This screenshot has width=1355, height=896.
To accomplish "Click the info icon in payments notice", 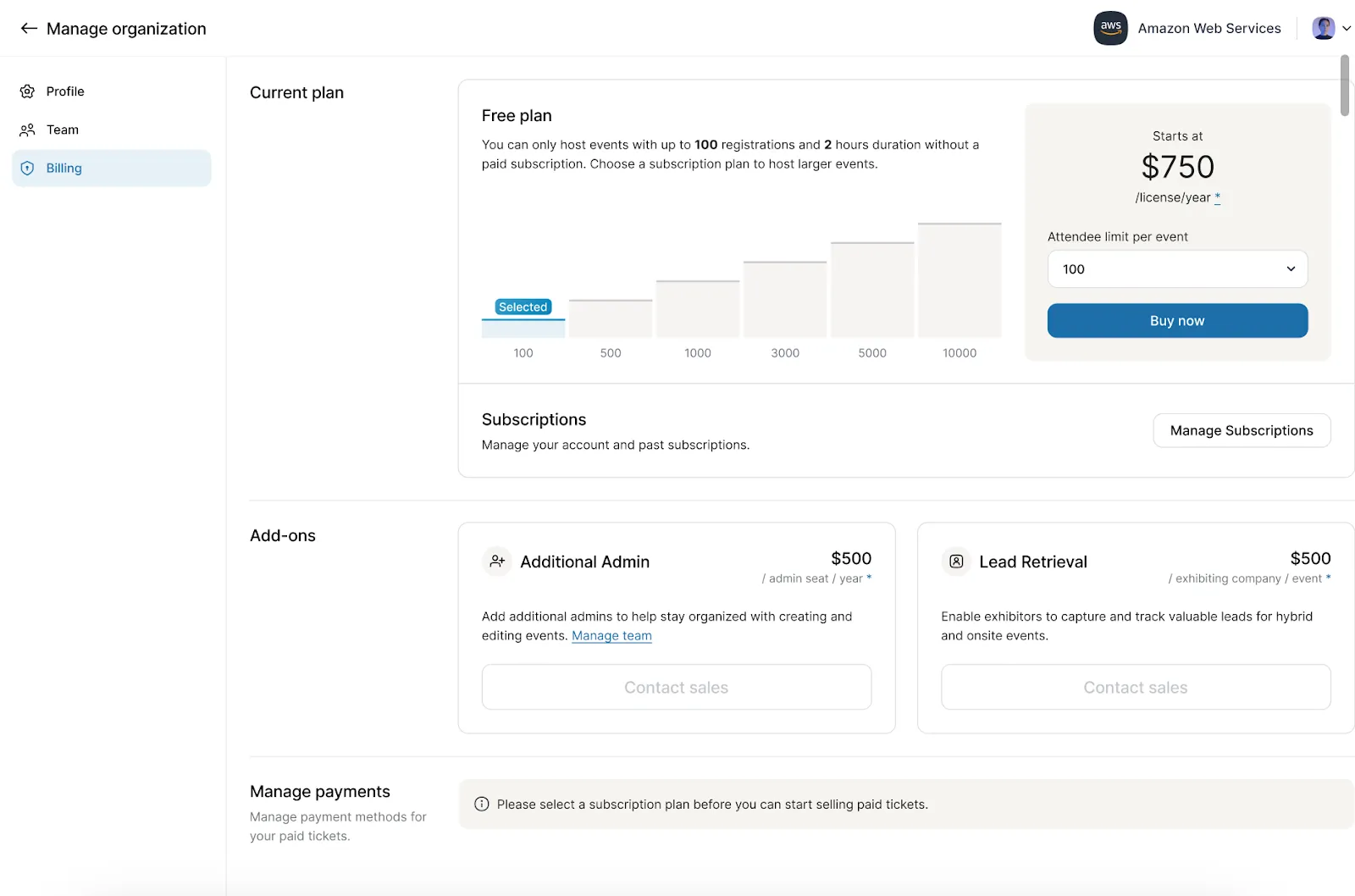I will point(482,805).
